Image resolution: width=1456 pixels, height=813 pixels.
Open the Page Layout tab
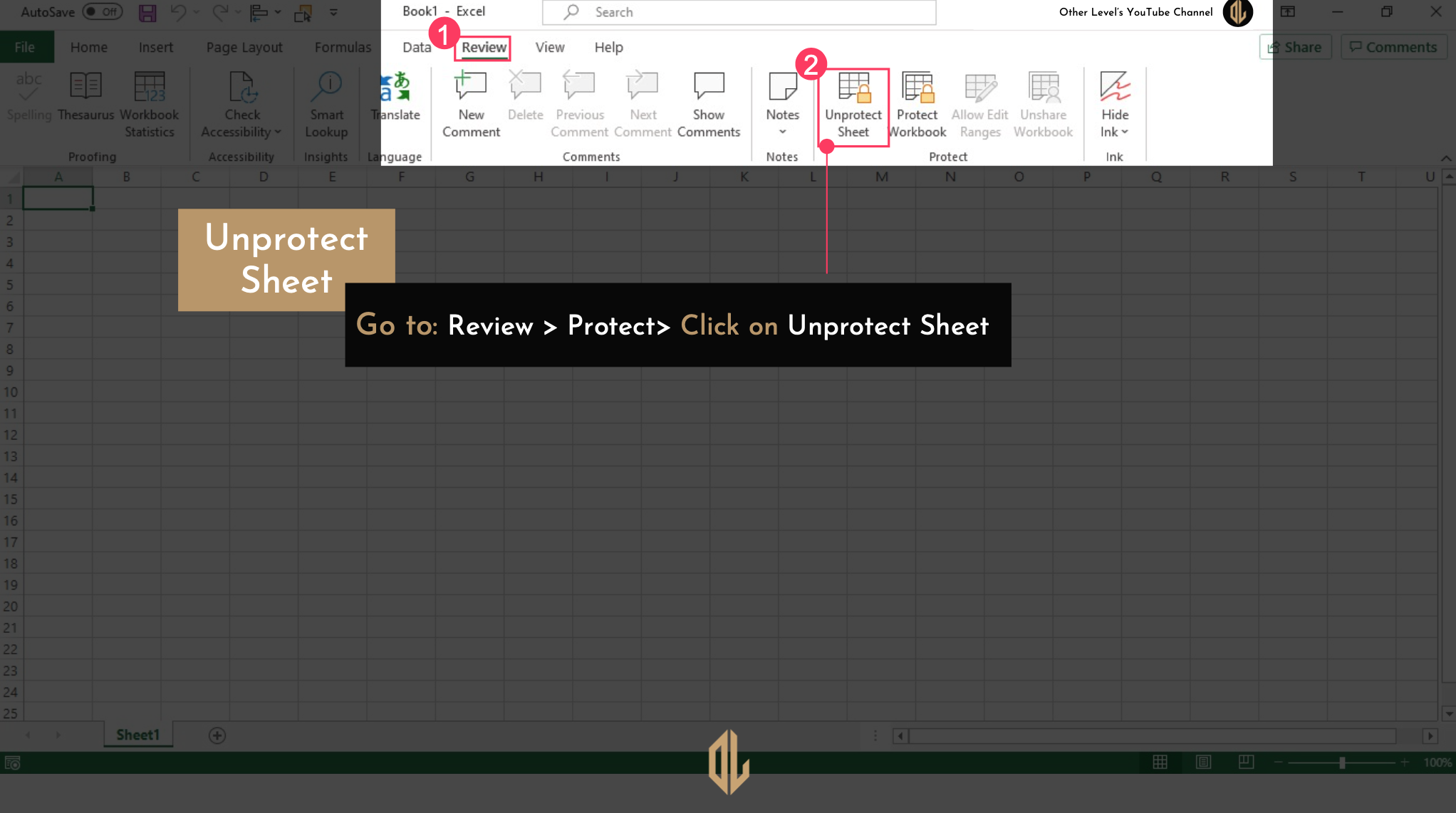click(x=244, y=47)
